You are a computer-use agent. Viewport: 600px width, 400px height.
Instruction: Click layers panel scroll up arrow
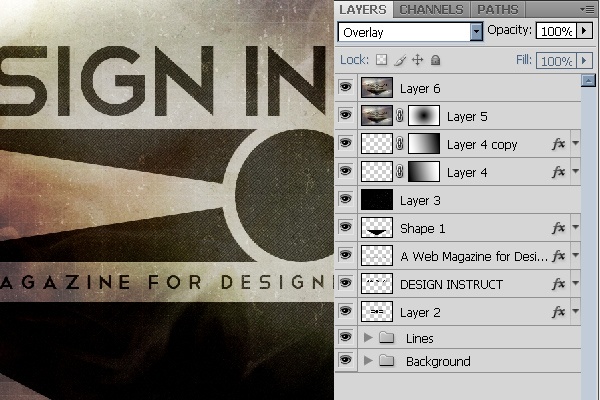(x=588, y=81)
